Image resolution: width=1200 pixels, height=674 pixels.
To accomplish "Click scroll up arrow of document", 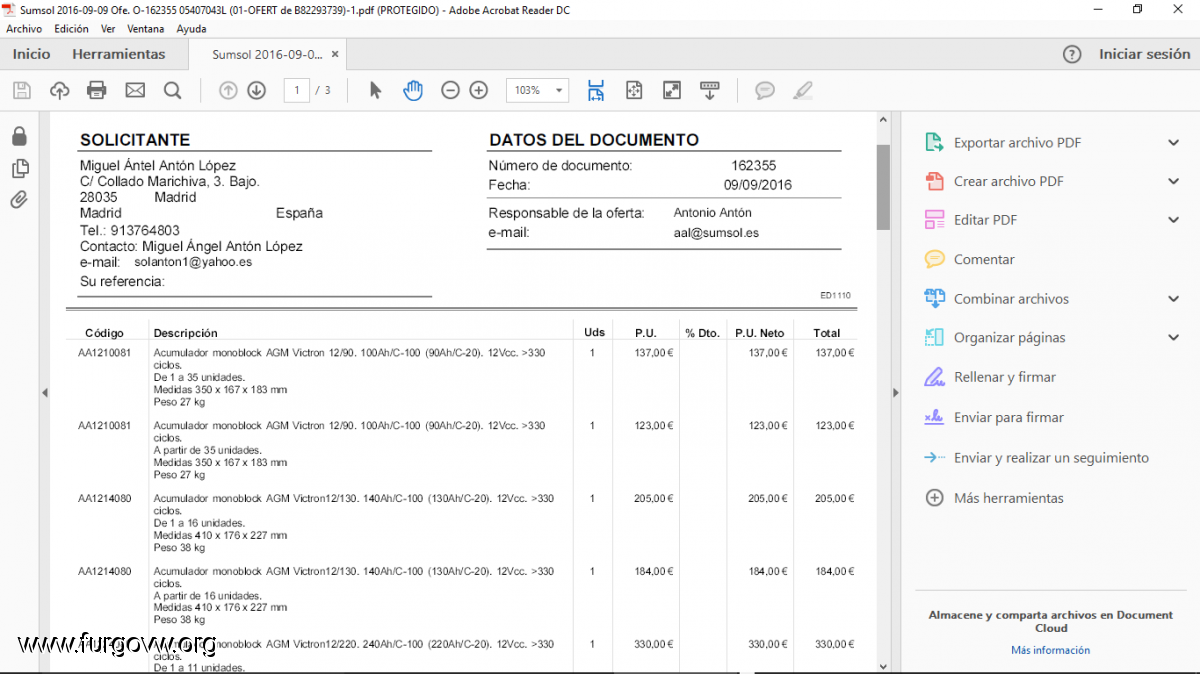I will [x=883, y=120].
